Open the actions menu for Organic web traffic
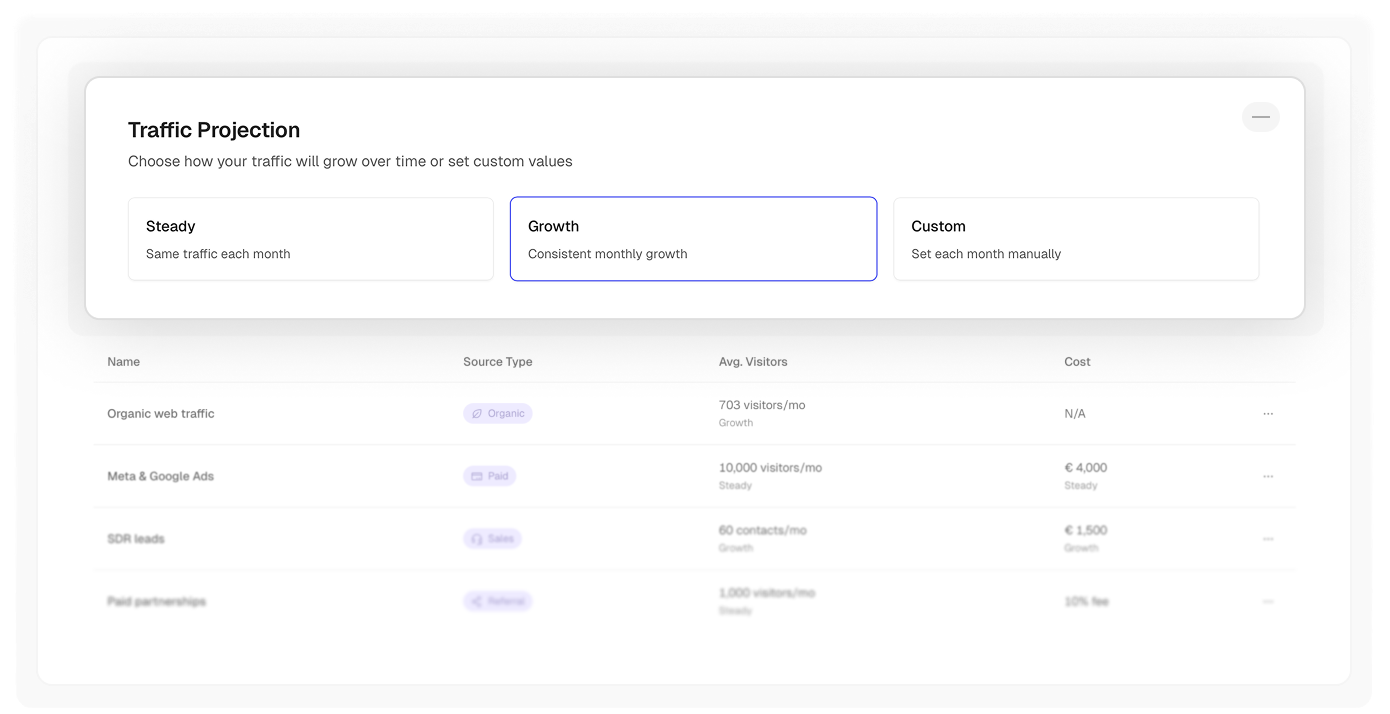 point(1268,413)
